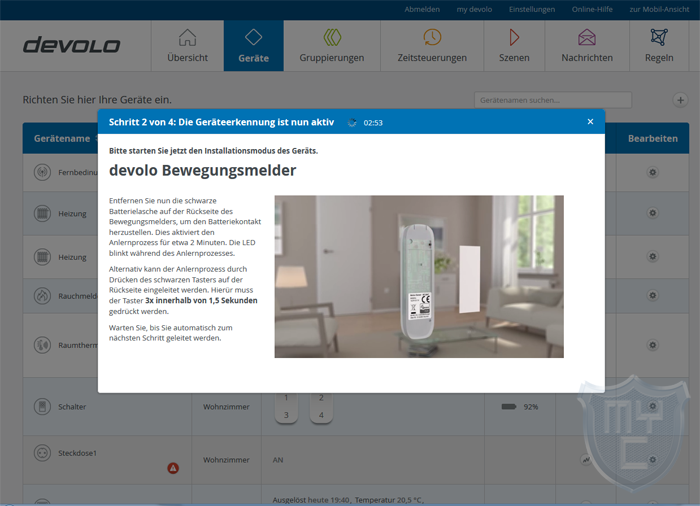Click the plus icon to add device

(x=680, y=100)
